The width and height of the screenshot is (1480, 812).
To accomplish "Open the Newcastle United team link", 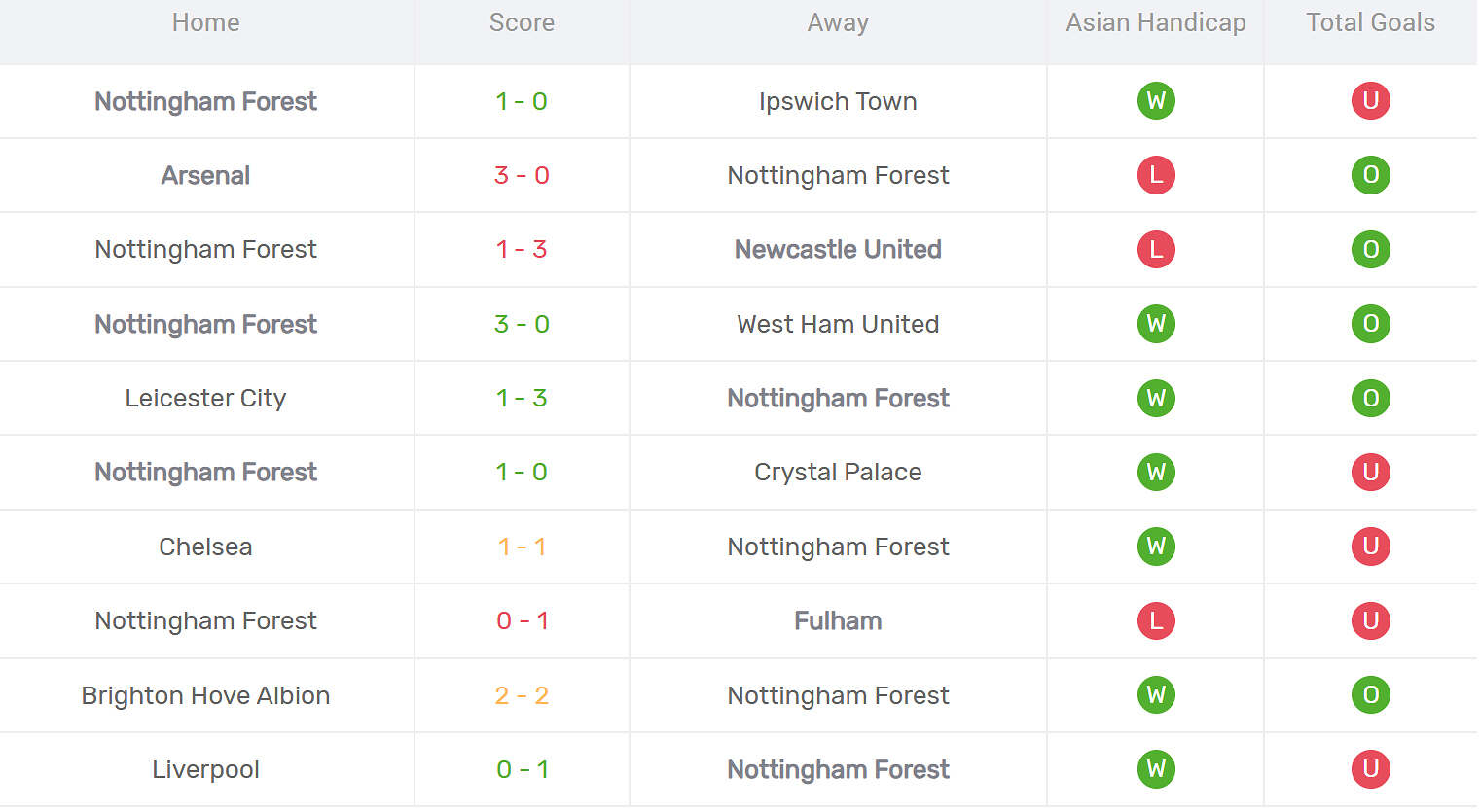I will [838, 250].
